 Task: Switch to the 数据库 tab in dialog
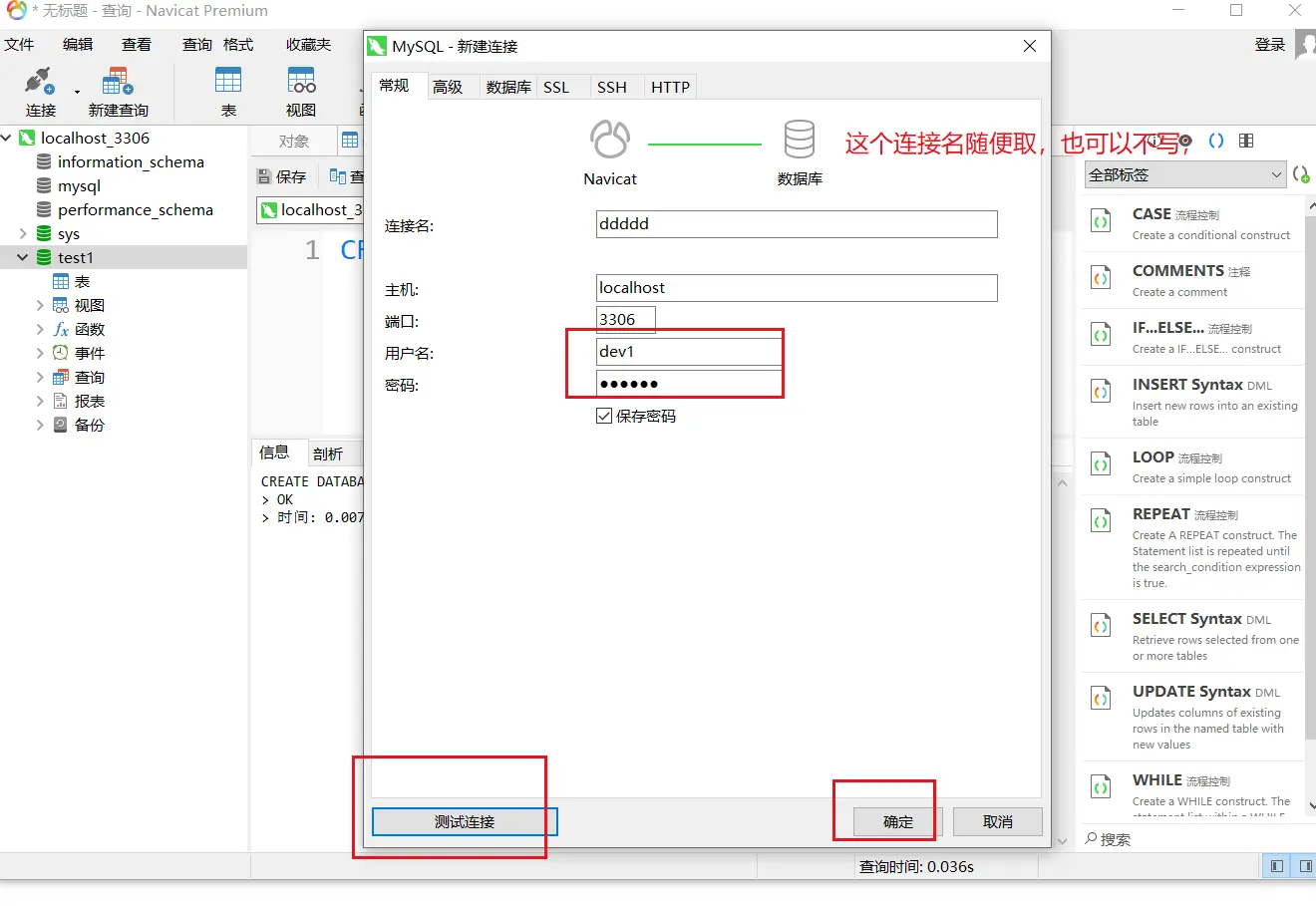[x=508, y=87]
